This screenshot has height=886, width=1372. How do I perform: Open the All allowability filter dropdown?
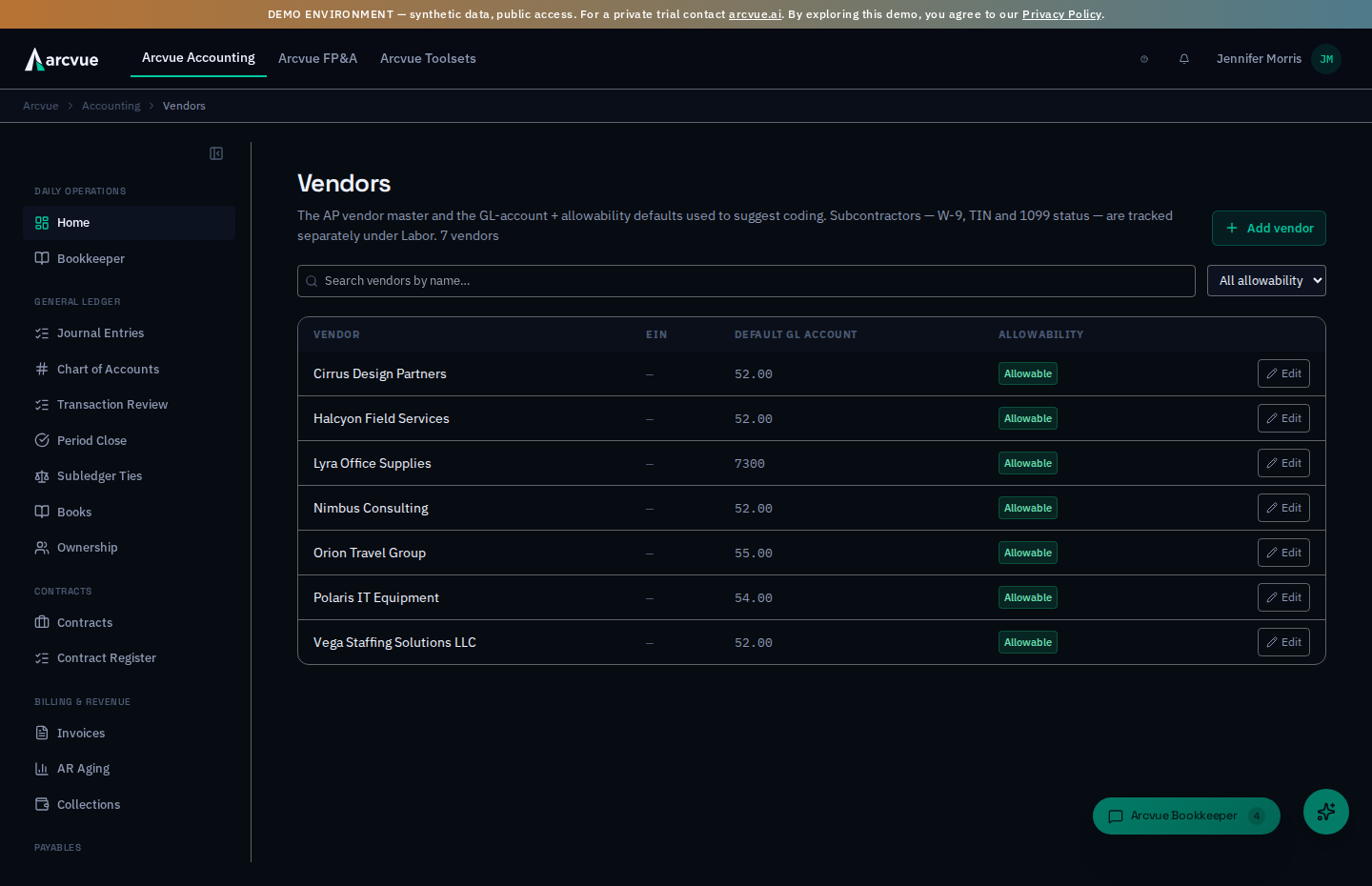tap(1266, 281)
